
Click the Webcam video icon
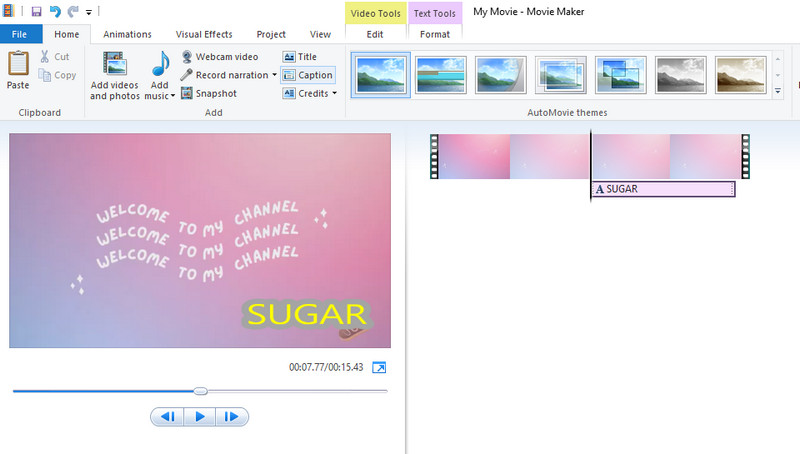point(187,57)
